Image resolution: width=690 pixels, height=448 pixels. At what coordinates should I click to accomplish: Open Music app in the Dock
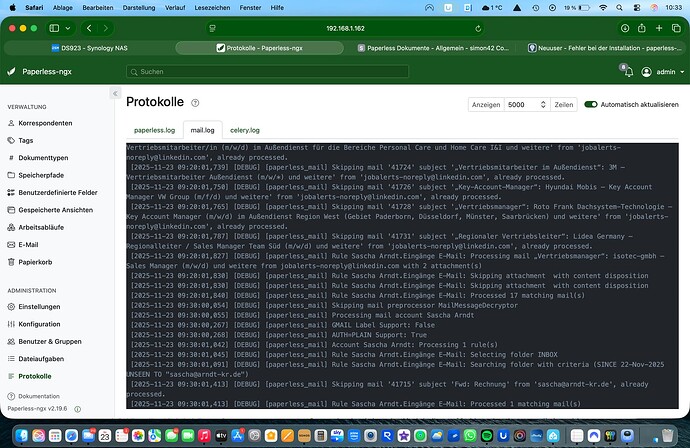coord(204,436)
